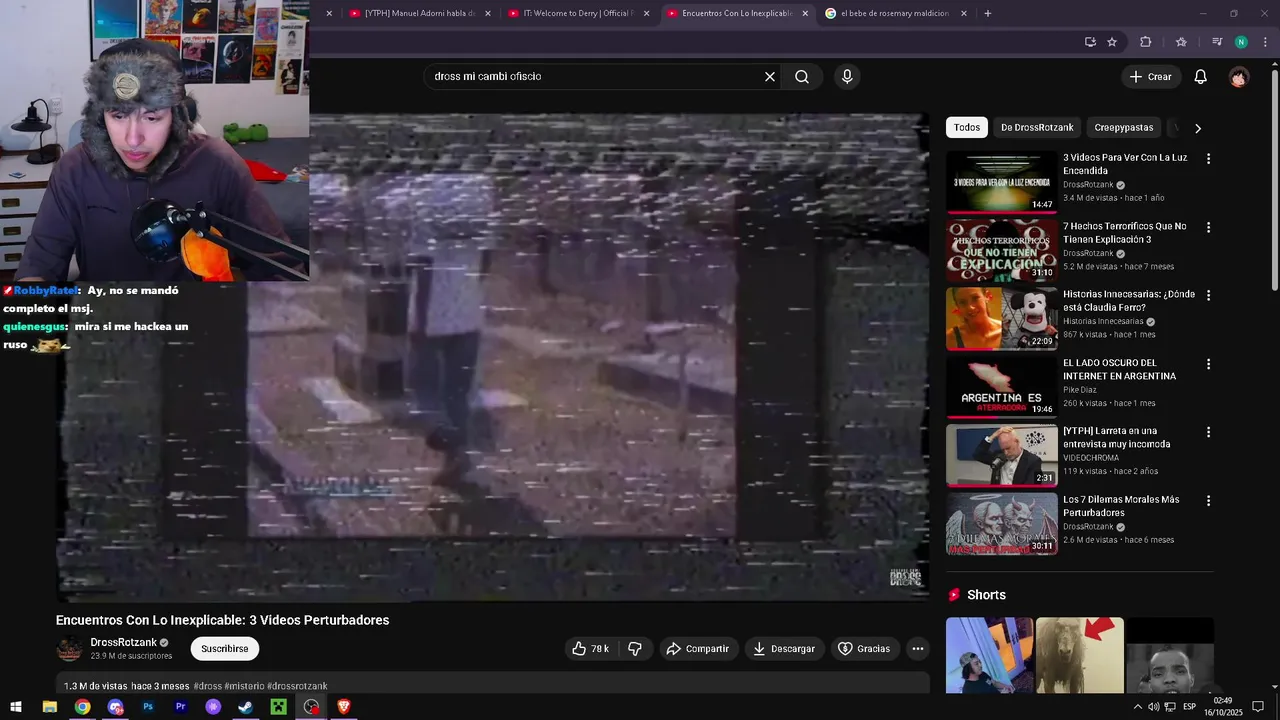Open Steam from taskbar

pos(246,707)
